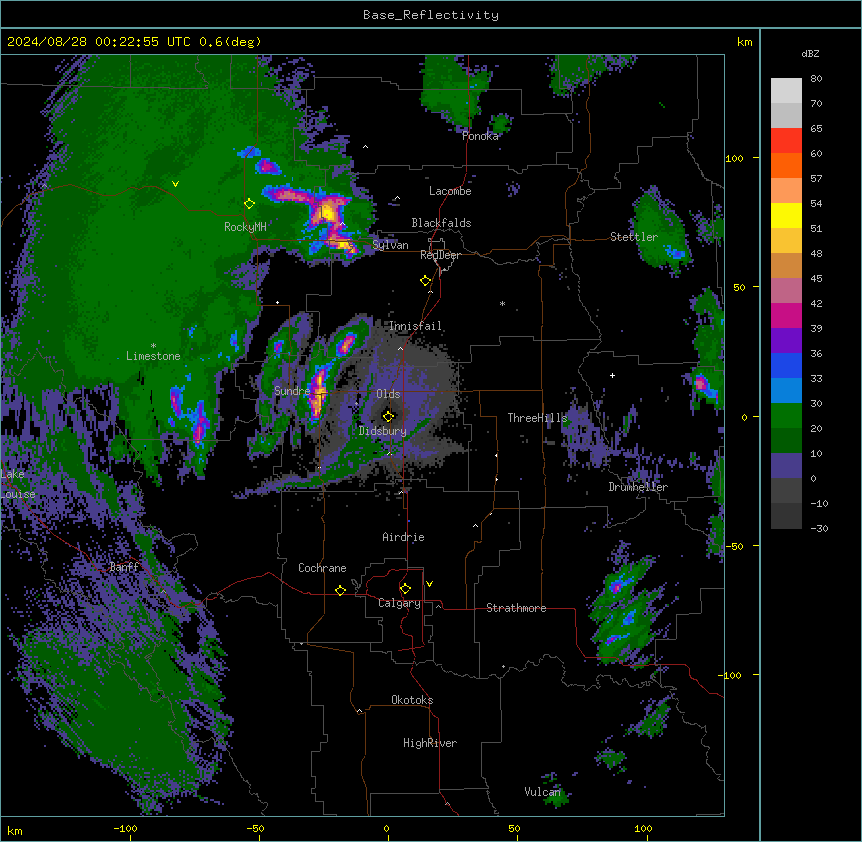The image size is (862, 842).
Task: Click the km unit label at top right
Action: (x=745, y=42)
